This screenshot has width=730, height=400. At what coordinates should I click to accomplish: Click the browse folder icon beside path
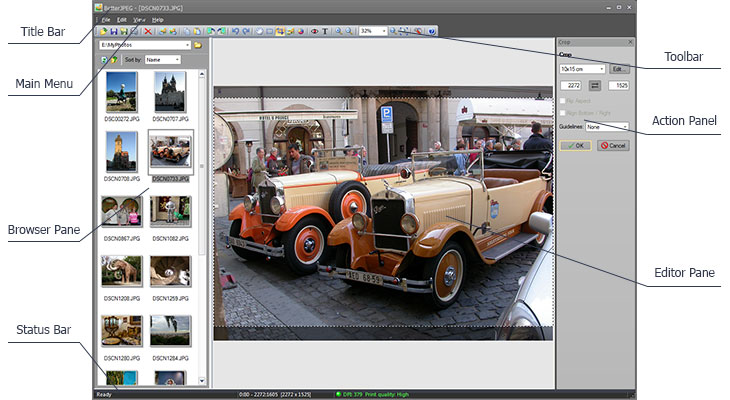pyautogui.click(x=198, y=45)
